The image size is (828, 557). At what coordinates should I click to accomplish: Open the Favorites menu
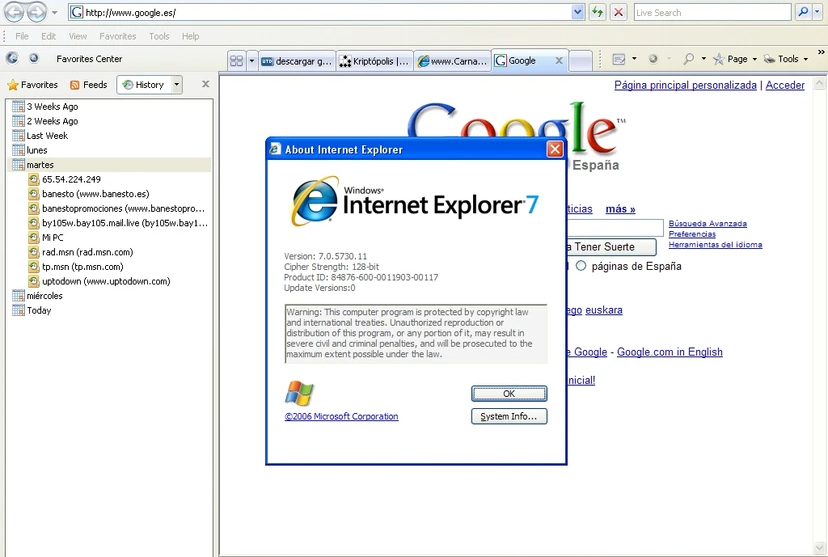[118, 36]
